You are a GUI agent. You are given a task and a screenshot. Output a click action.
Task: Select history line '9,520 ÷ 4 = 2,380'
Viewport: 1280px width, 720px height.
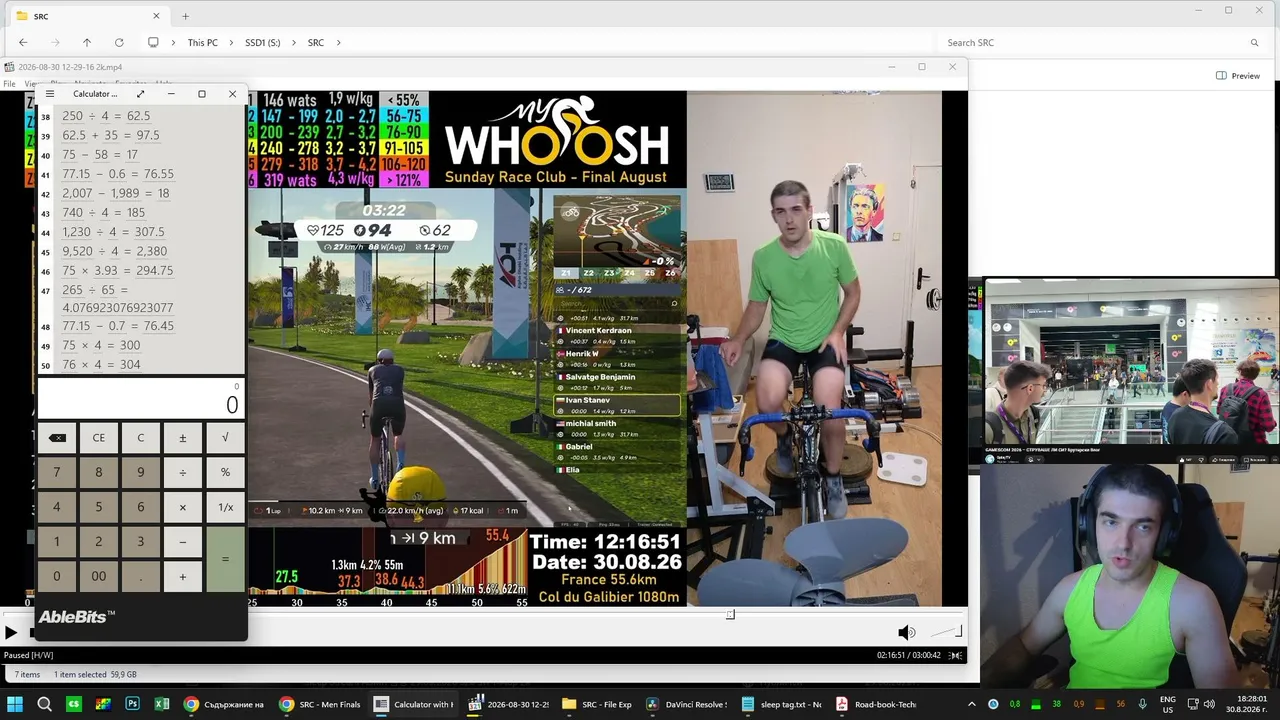click(x=115, y=251)
